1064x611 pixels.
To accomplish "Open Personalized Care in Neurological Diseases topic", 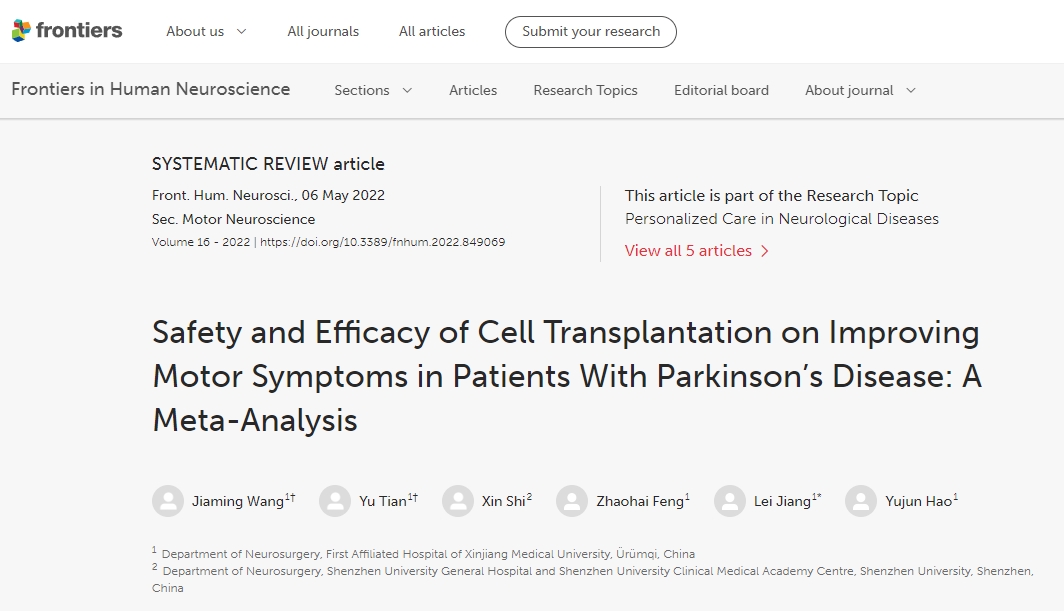I will pyautogui.click(x=782, y=219).
